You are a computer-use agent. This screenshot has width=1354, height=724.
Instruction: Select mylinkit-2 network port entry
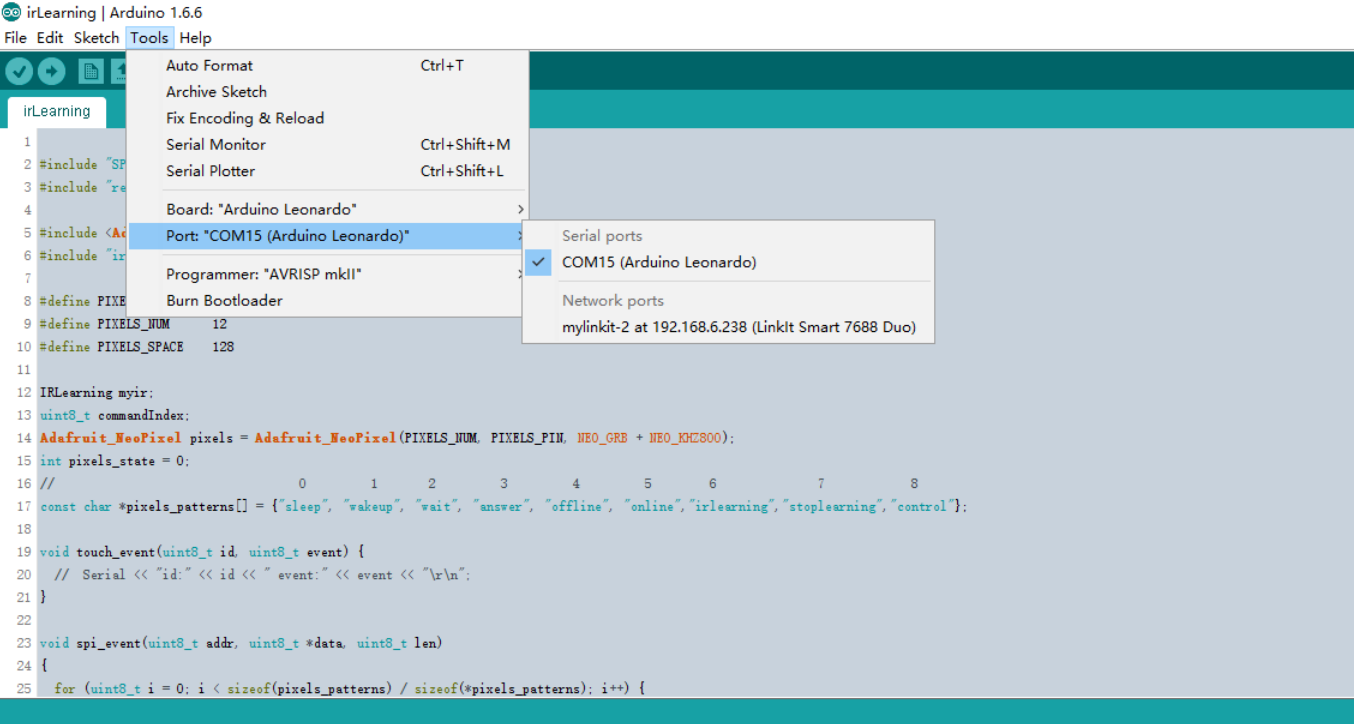click(728, 327)
